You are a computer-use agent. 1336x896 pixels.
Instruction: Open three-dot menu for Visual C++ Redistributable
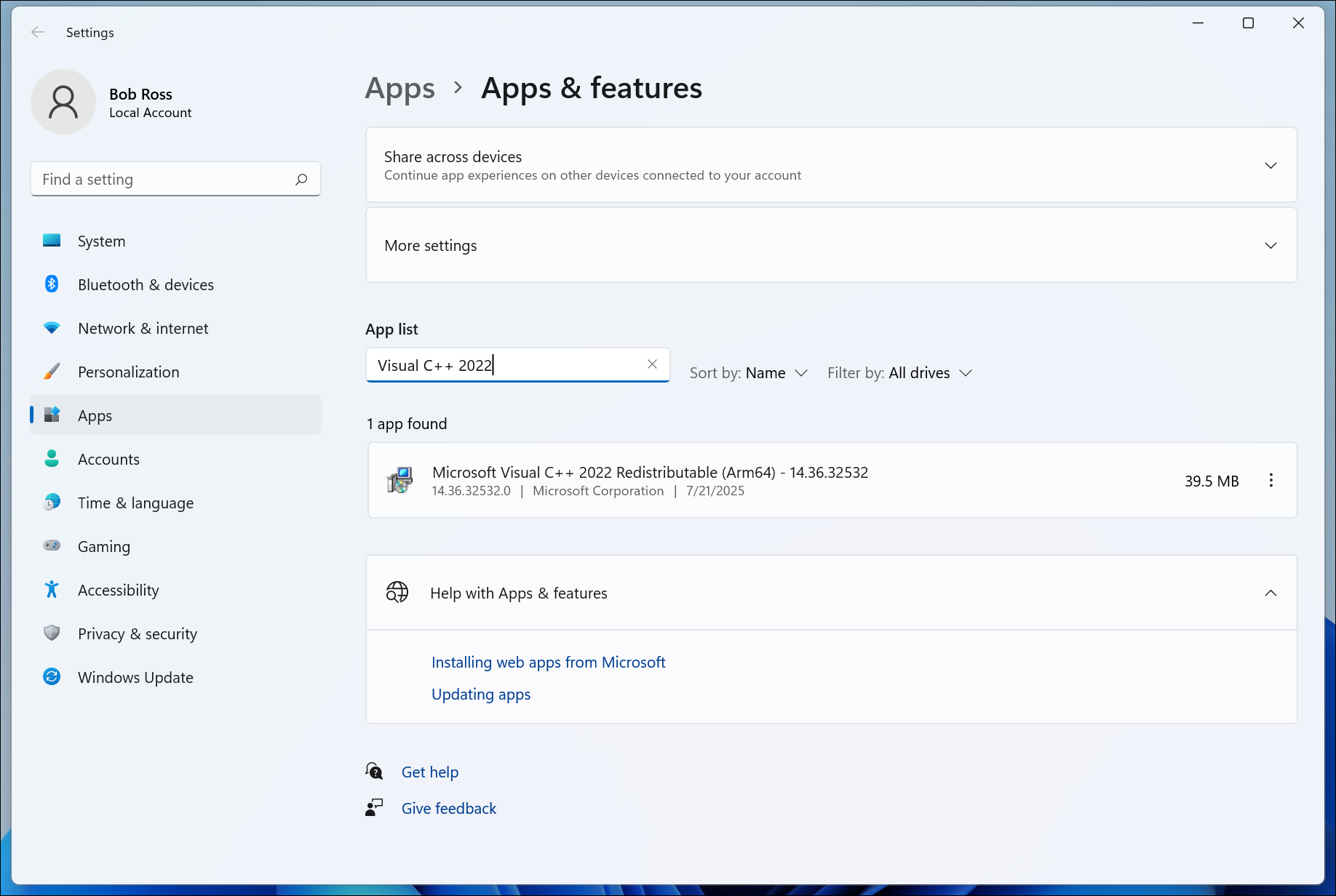point(1271,481)
